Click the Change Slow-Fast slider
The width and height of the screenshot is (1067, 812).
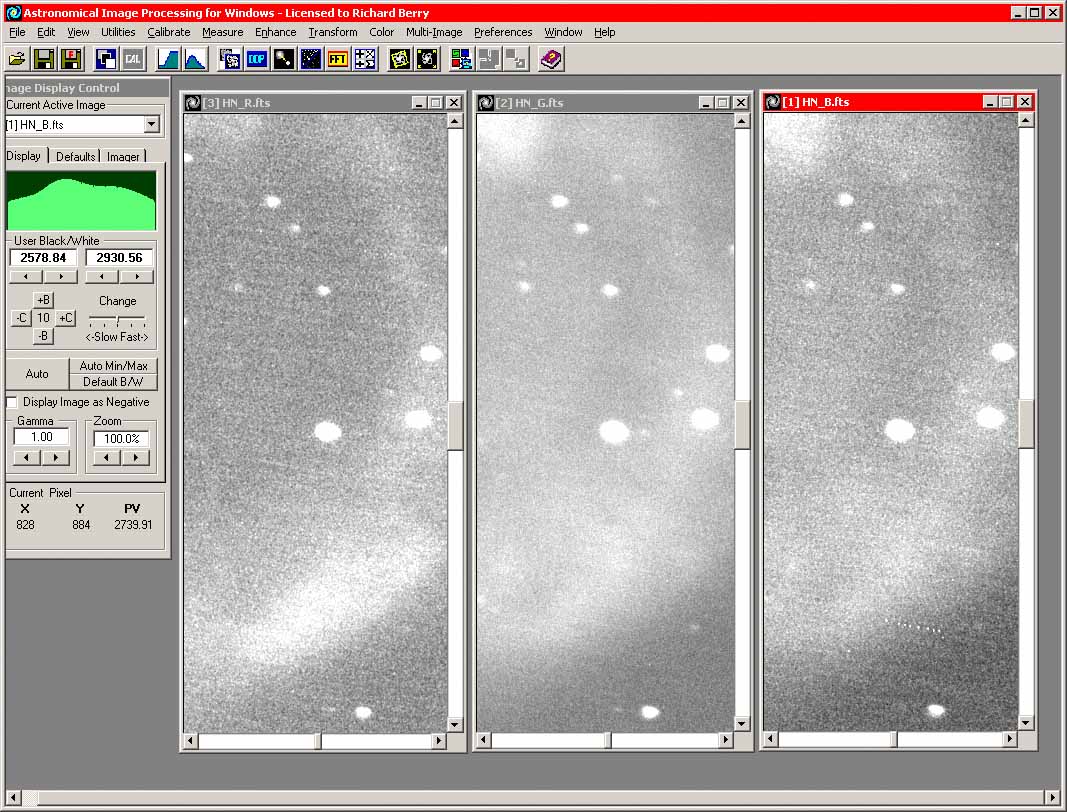117,320
